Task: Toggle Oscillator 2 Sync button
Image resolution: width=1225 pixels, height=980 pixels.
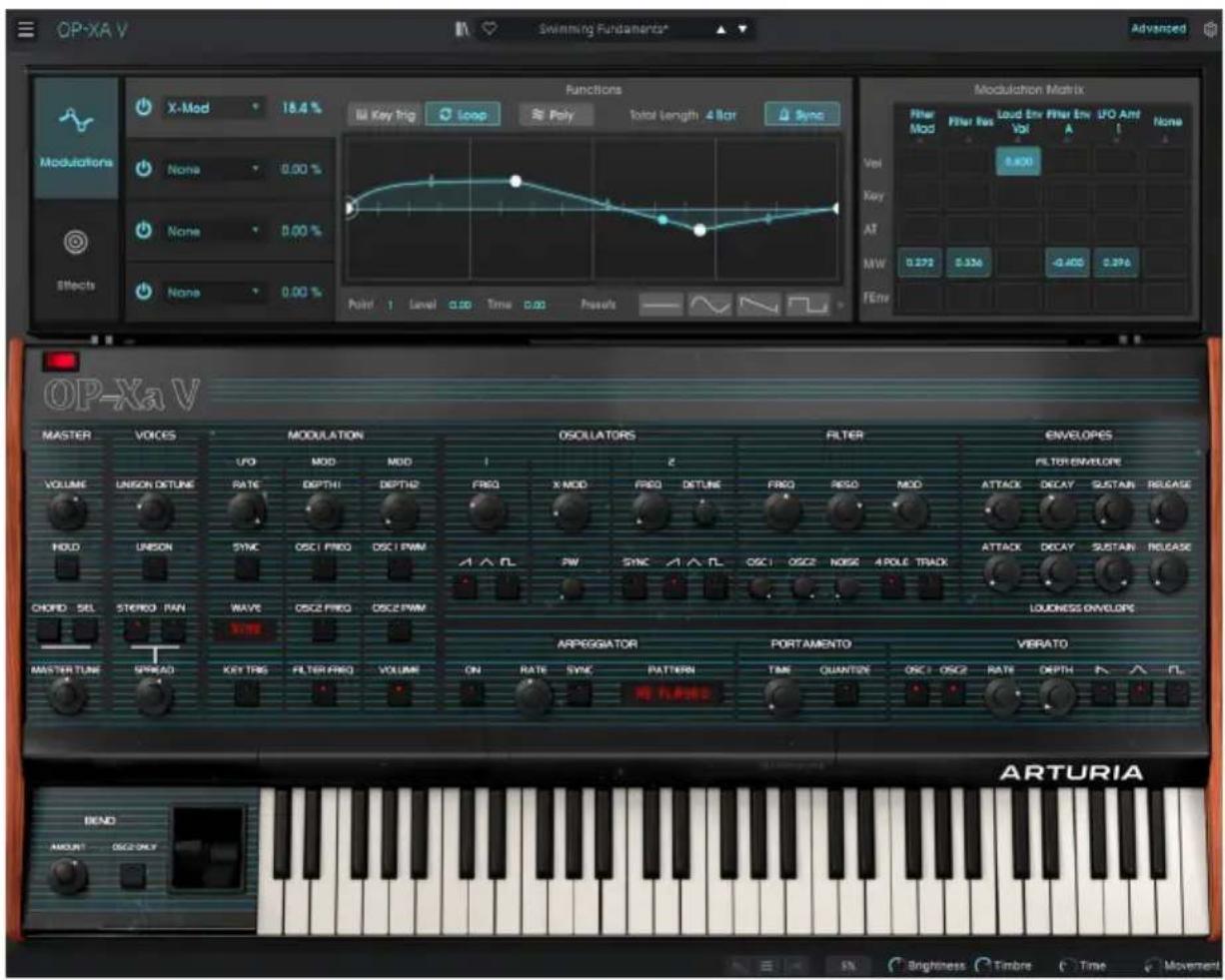Action: tap(635, 585)
